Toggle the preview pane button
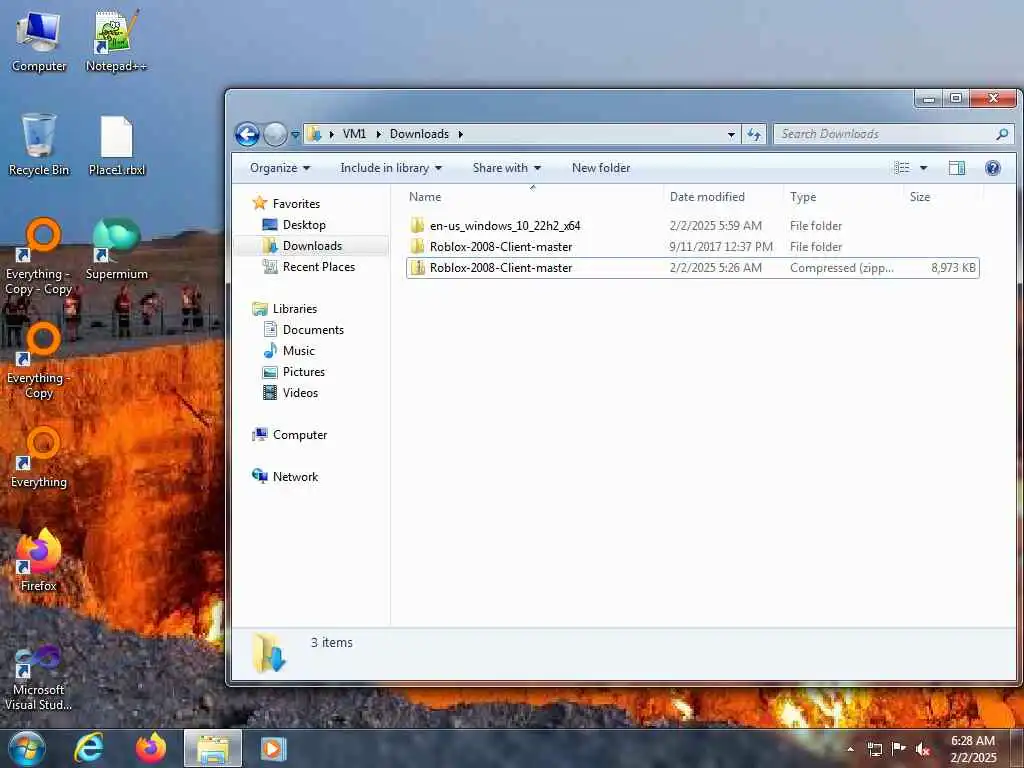1024x768 pixels. point(956,168)
